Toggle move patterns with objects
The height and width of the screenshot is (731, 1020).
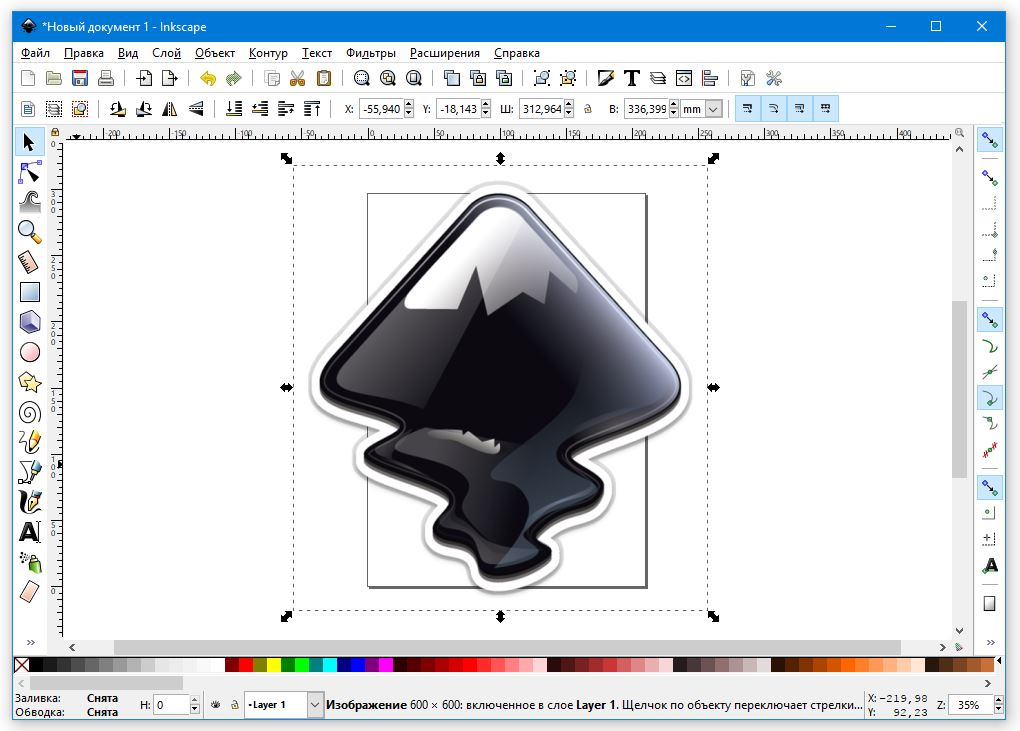[825, 109]
